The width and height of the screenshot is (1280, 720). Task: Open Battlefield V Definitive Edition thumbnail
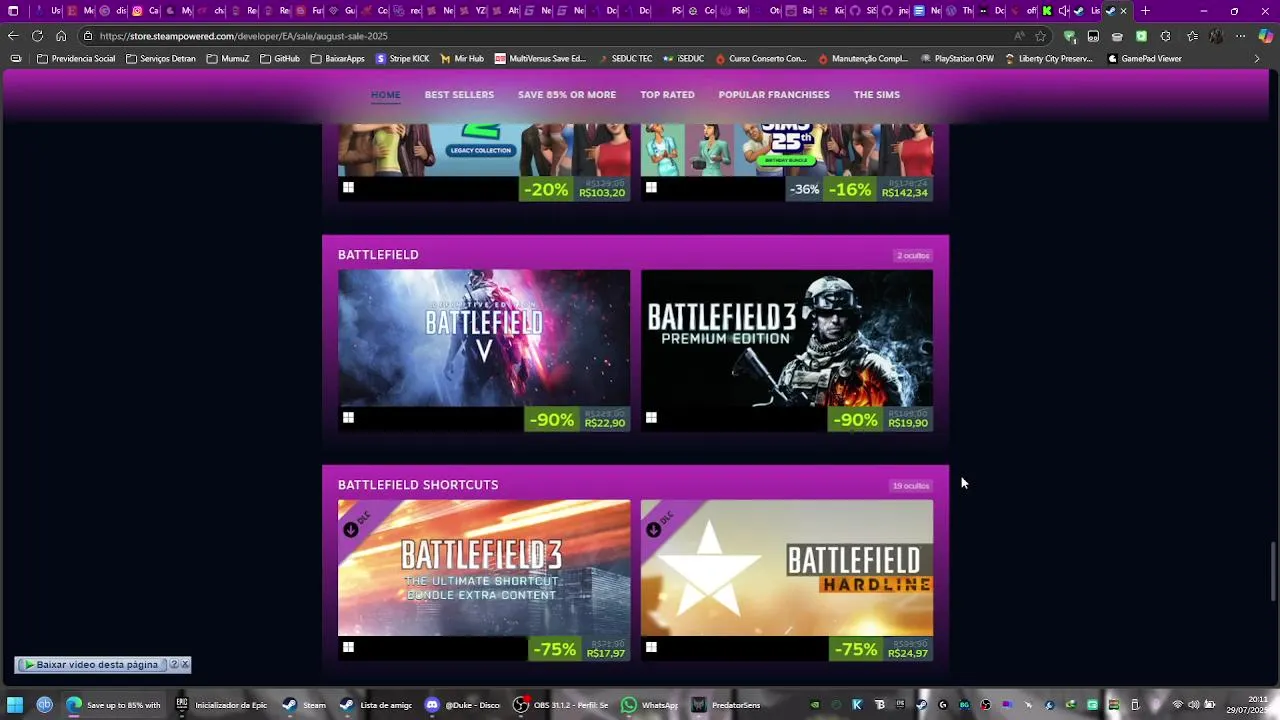484,338
